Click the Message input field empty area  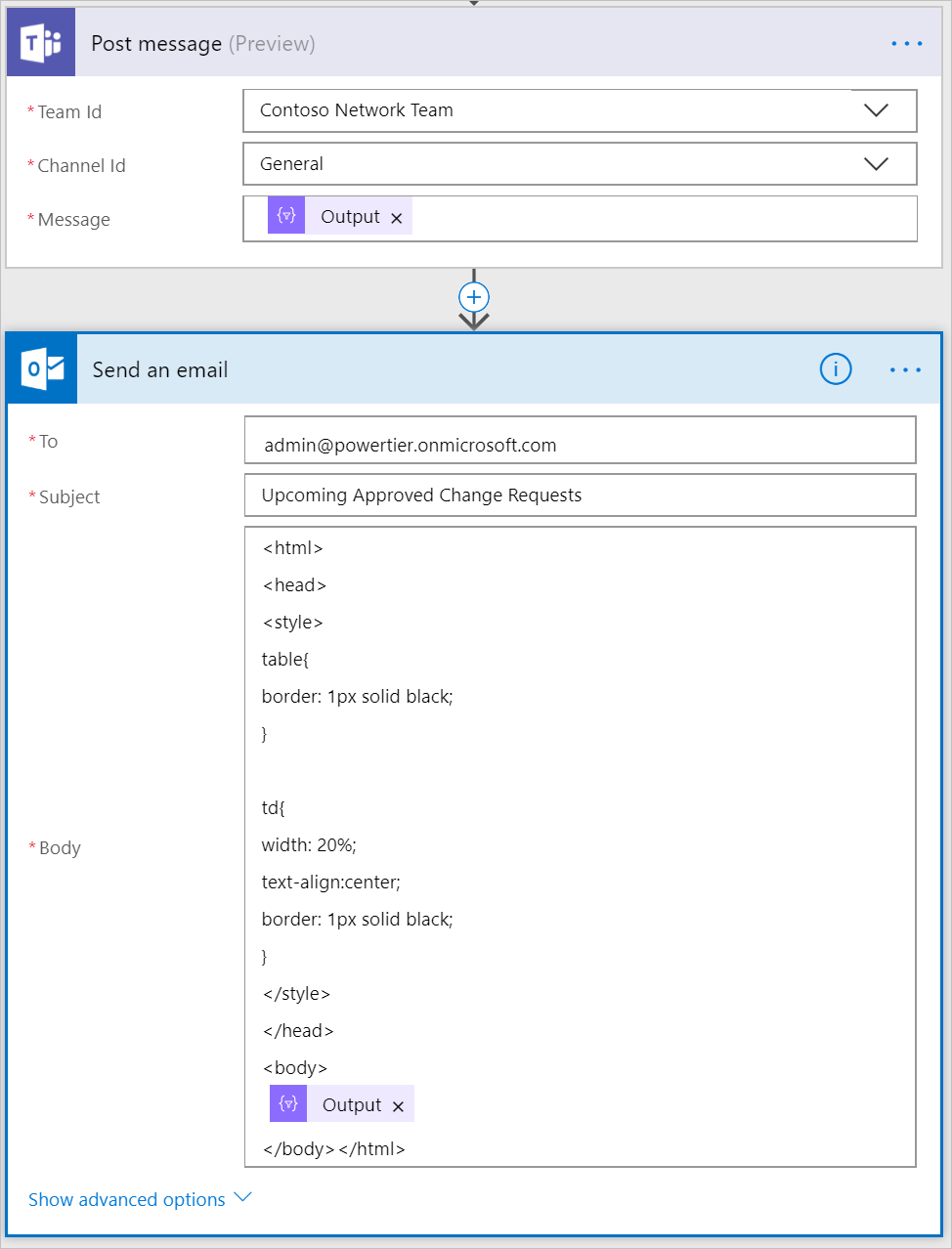pos(665,218)
